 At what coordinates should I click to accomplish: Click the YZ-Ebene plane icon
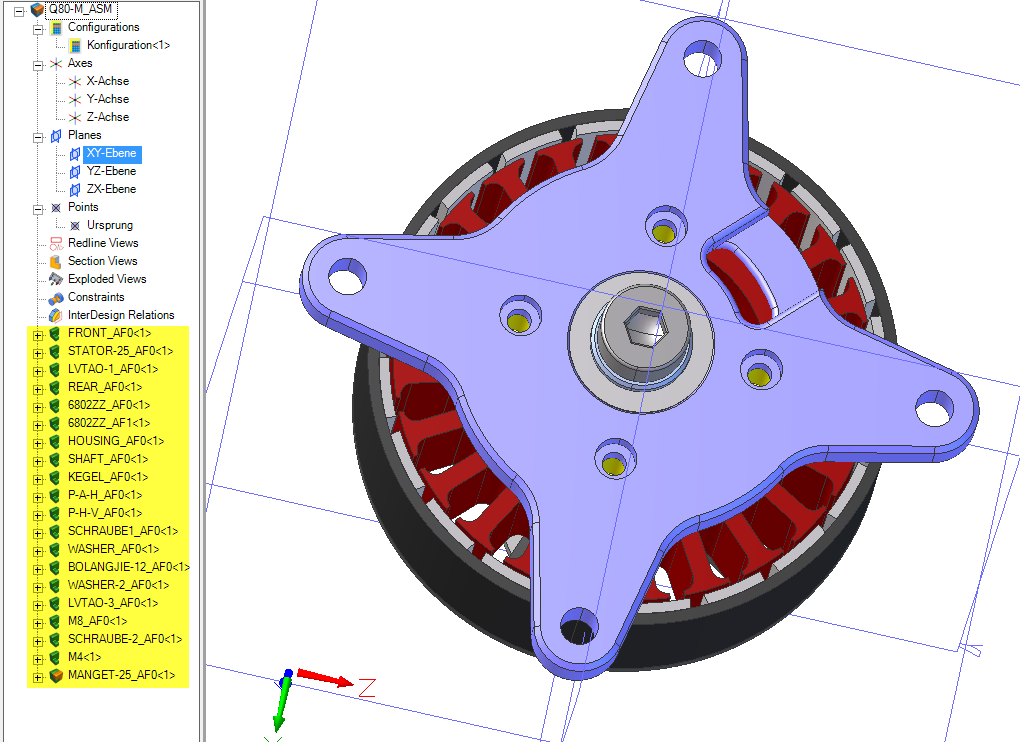tap(75, 172)
